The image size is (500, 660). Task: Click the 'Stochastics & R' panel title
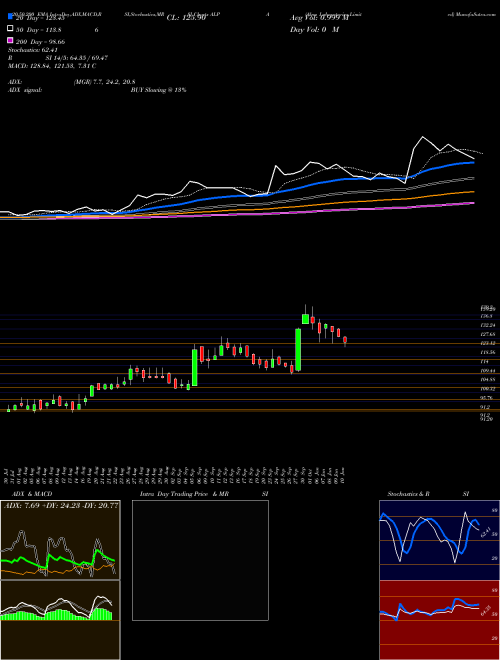point(409,494)
